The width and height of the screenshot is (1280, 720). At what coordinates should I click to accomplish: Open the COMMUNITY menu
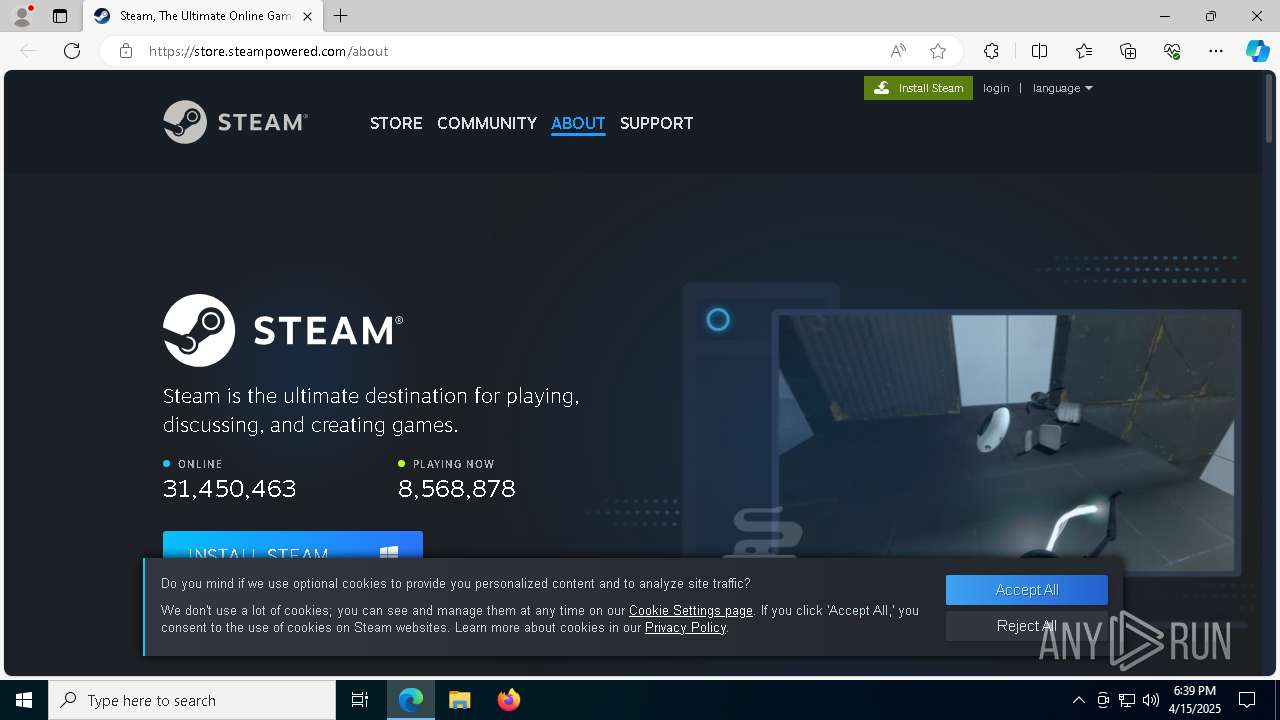487,123
